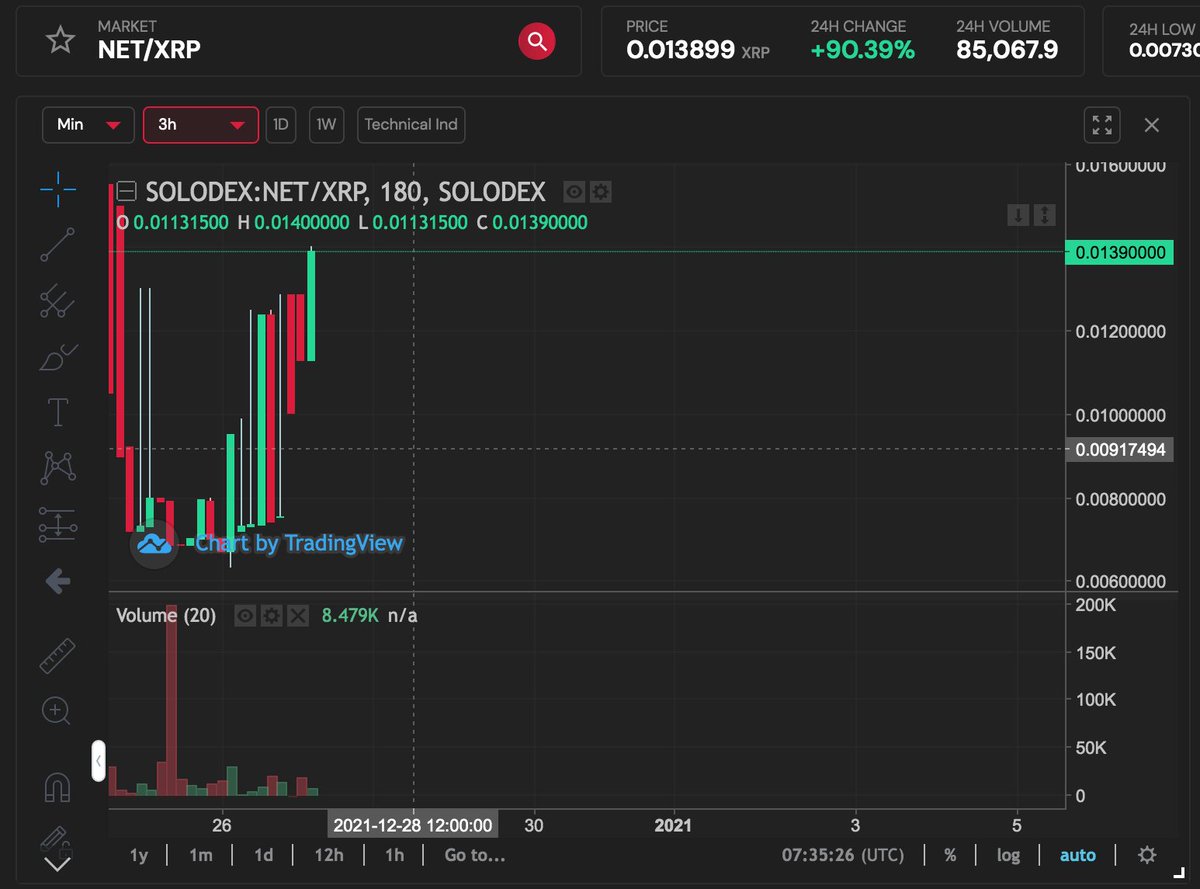Click the 8.479K volume value
Image resolution: width=1200 pixels, height=889 pixels.
pyautogui.click(x=350, y=616)
